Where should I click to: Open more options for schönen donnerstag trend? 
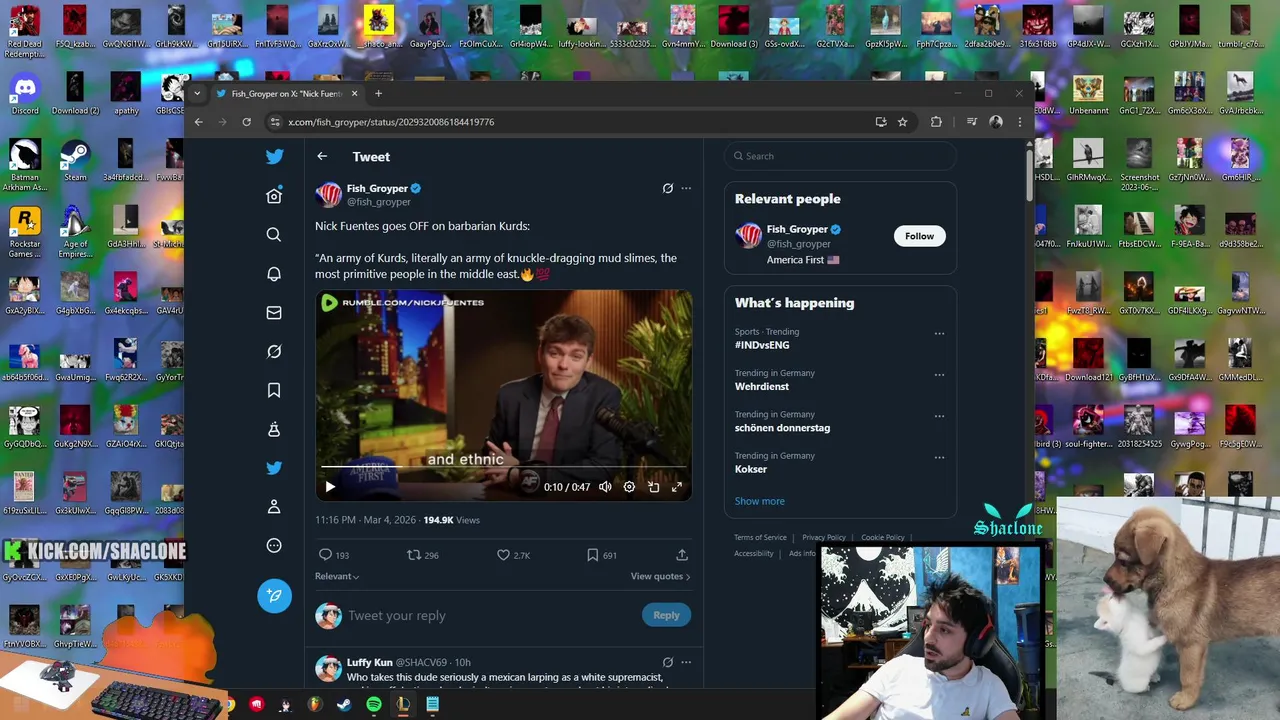point(939,416)
